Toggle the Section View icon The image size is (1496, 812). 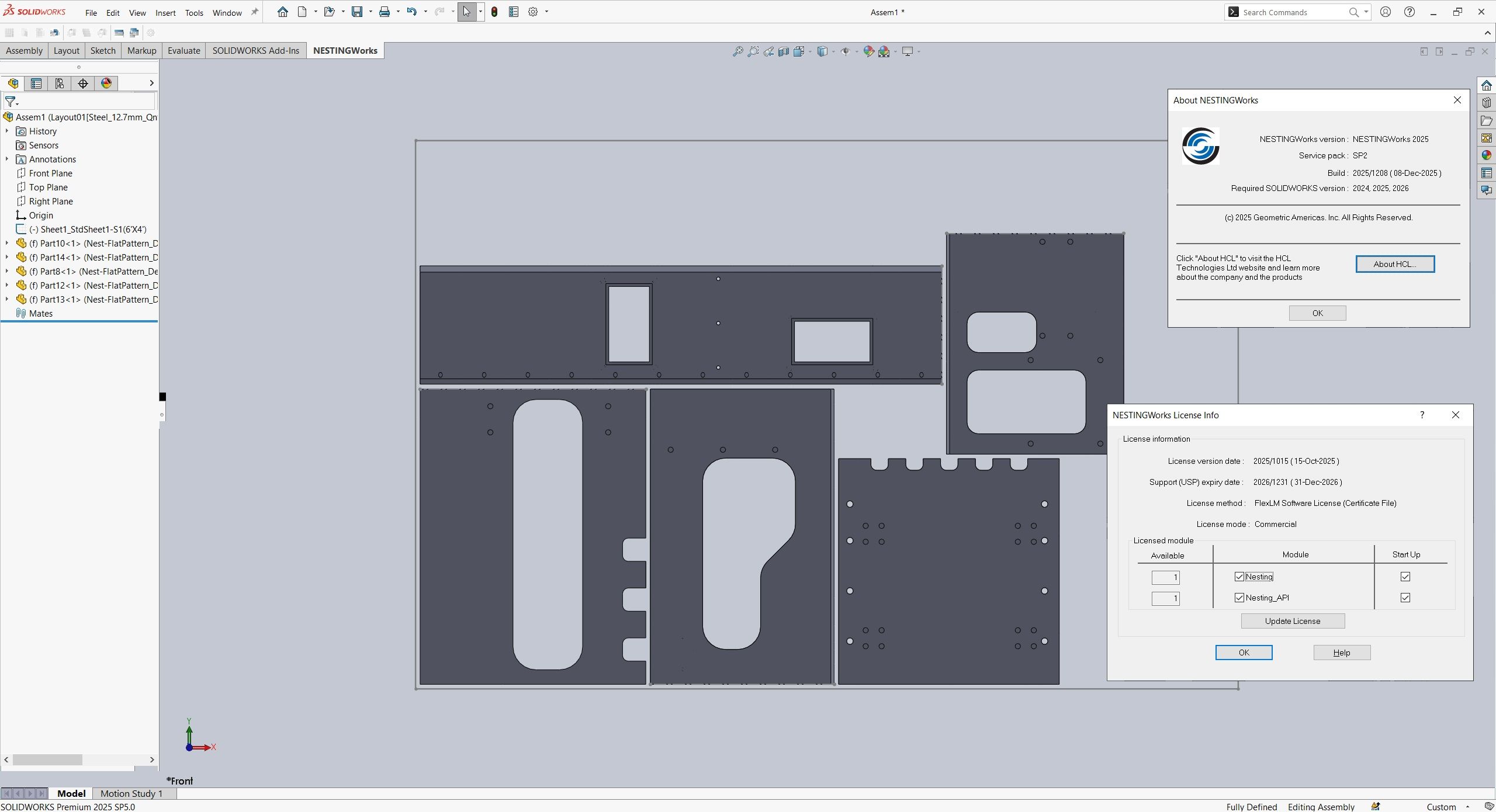(784, 51)
